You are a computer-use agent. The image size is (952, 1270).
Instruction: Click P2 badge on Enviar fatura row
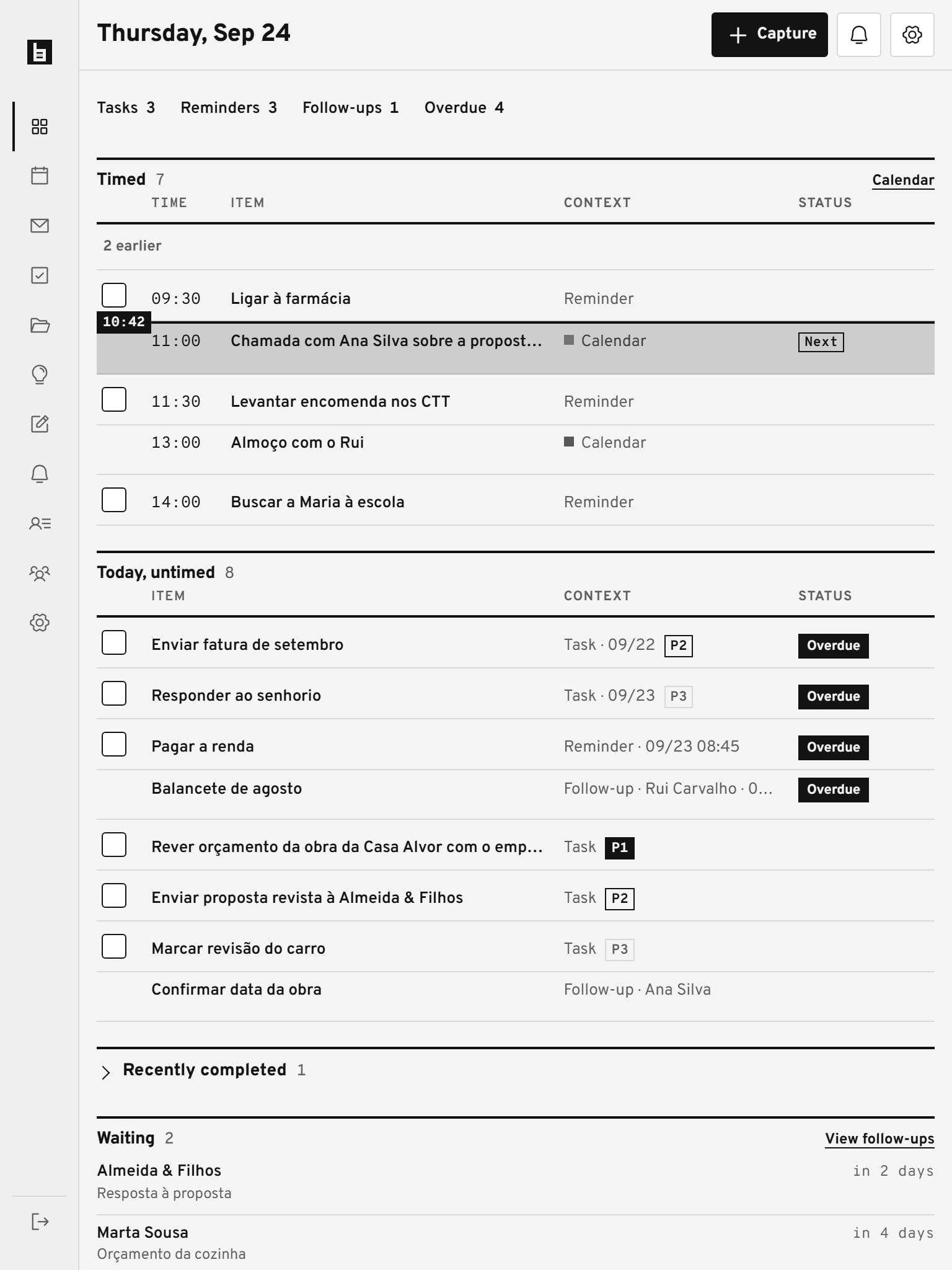[x=679, y=646]
